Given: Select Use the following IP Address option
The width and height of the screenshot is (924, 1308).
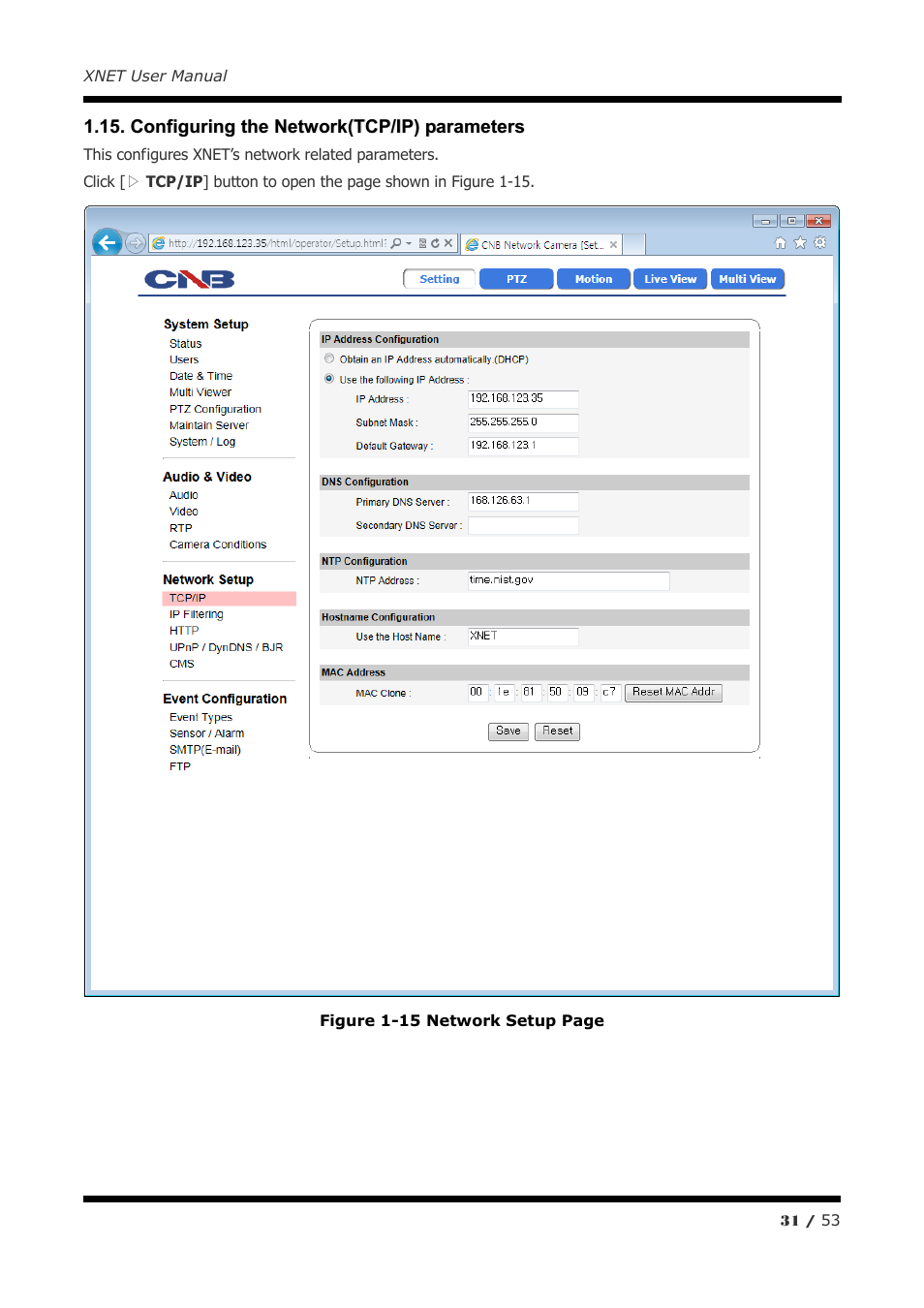Looking at the screenshot, I should (x=329, y=379).
